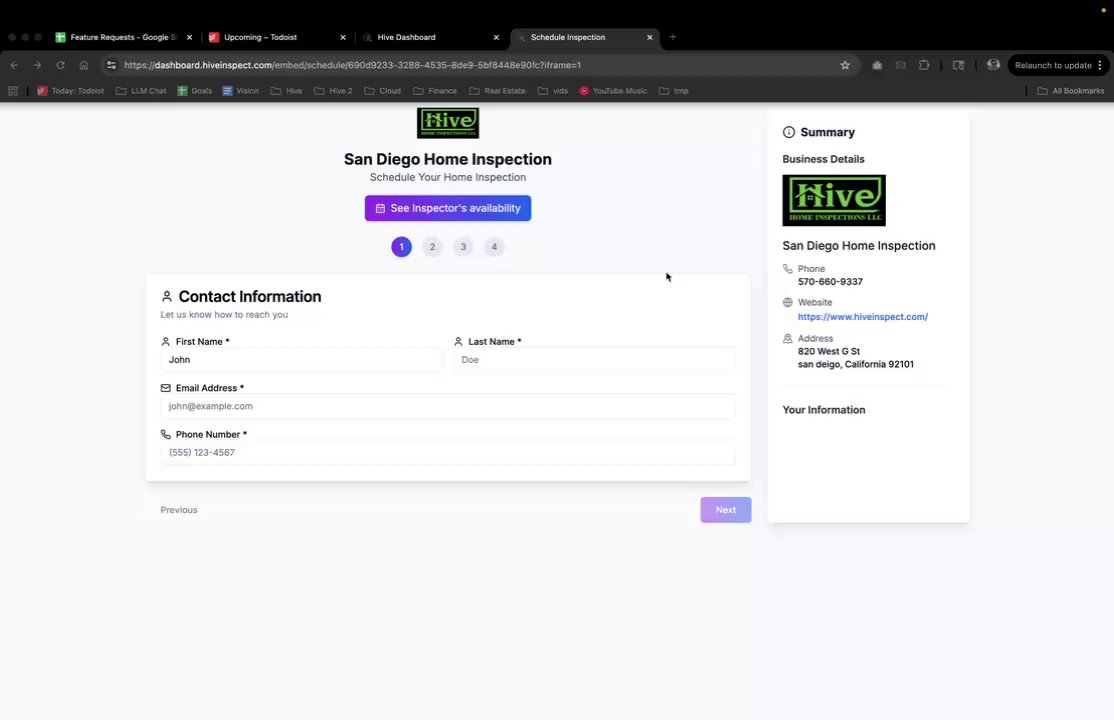Open Goals bookmark
This screenshot has width=1114, height=720.
coord(195,91)
